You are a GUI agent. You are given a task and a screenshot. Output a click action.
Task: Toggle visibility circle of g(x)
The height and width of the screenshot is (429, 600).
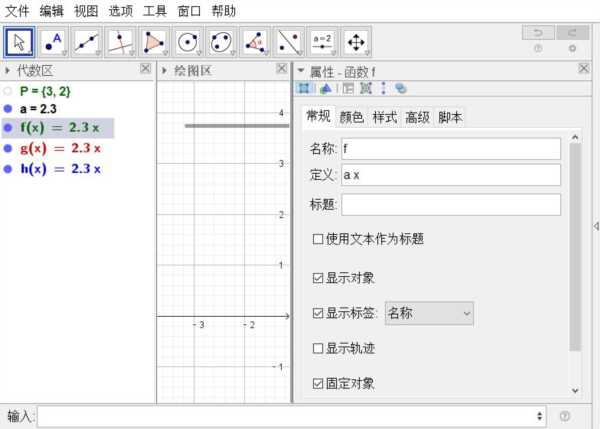tap(8, 148)
